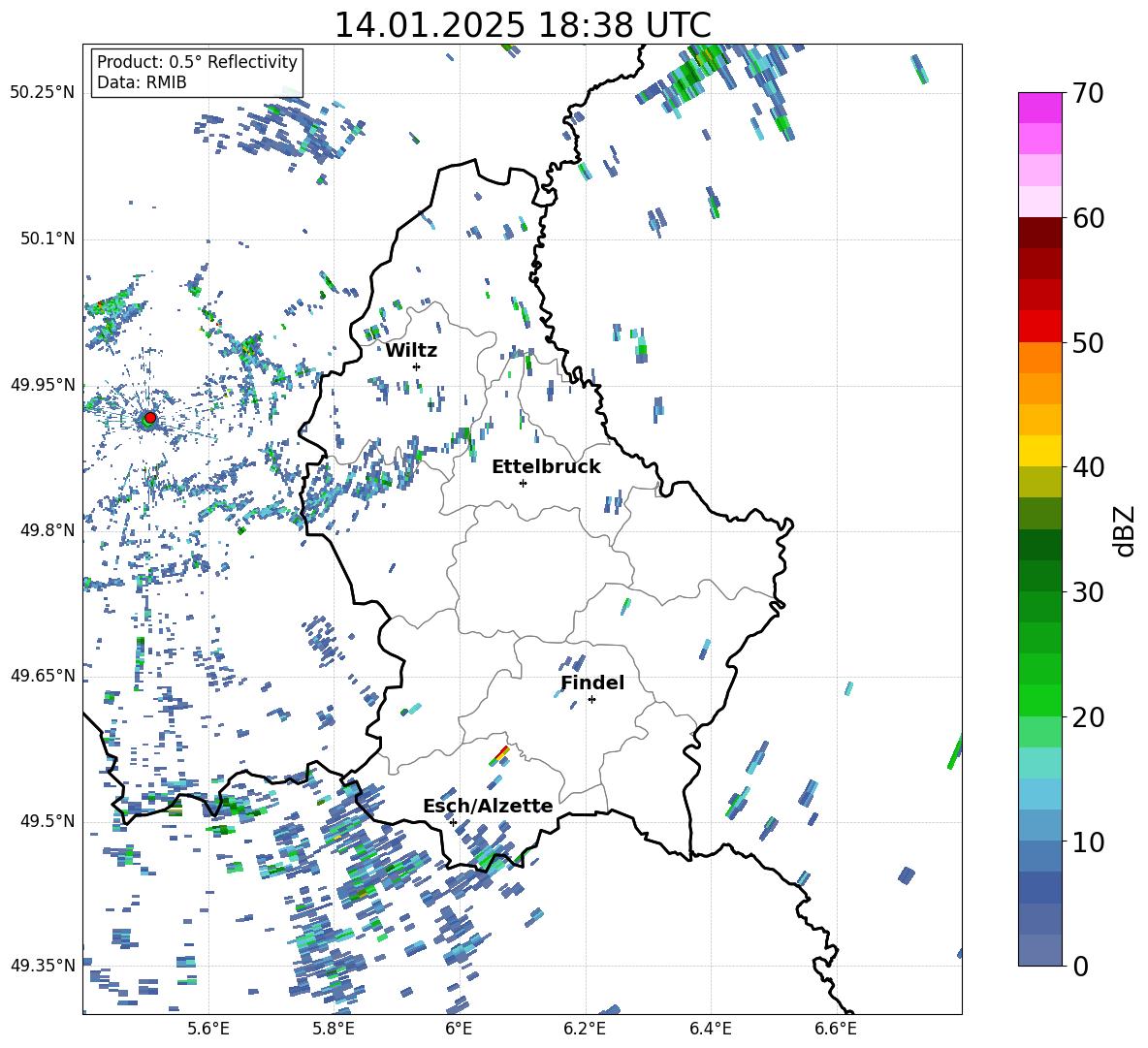
Task: Click the cross marker below Findel
Action: tap(591, 700)
